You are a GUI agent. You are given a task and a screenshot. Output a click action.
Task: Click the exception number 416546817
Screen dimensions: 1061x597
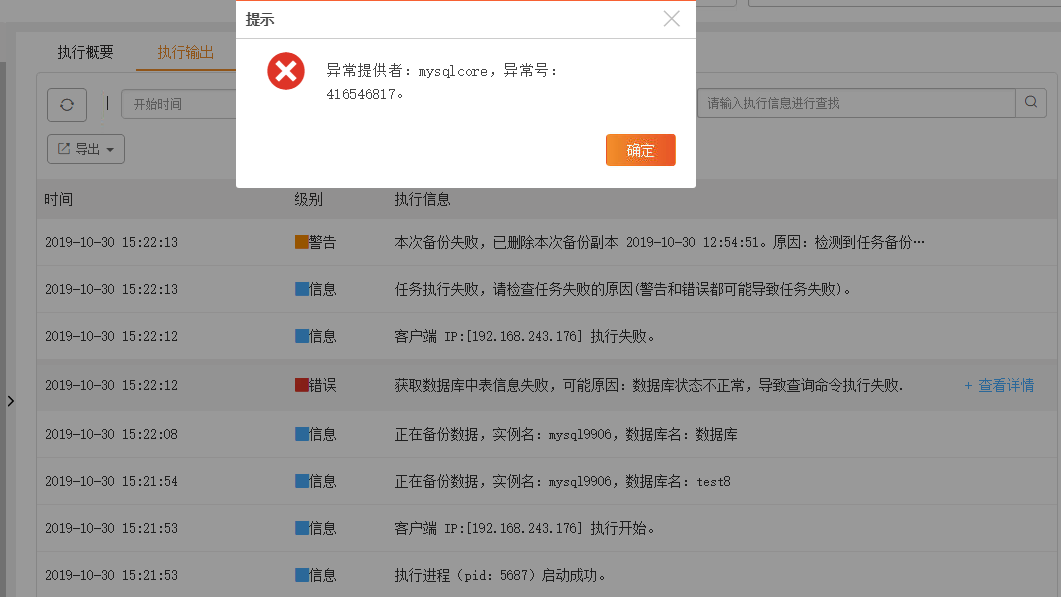click(361, 94)
